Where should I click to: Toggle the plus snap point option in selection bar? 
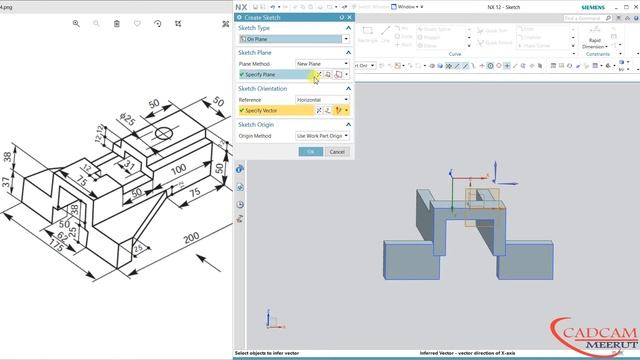507,66
